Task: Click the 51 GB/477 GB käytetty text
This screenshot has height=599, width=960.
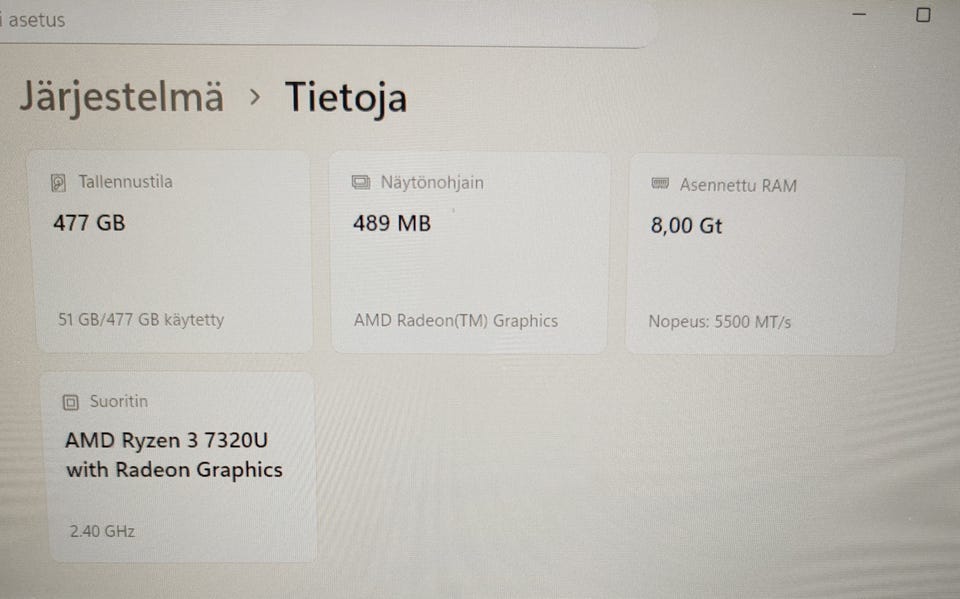Action: tap(141, 320)
